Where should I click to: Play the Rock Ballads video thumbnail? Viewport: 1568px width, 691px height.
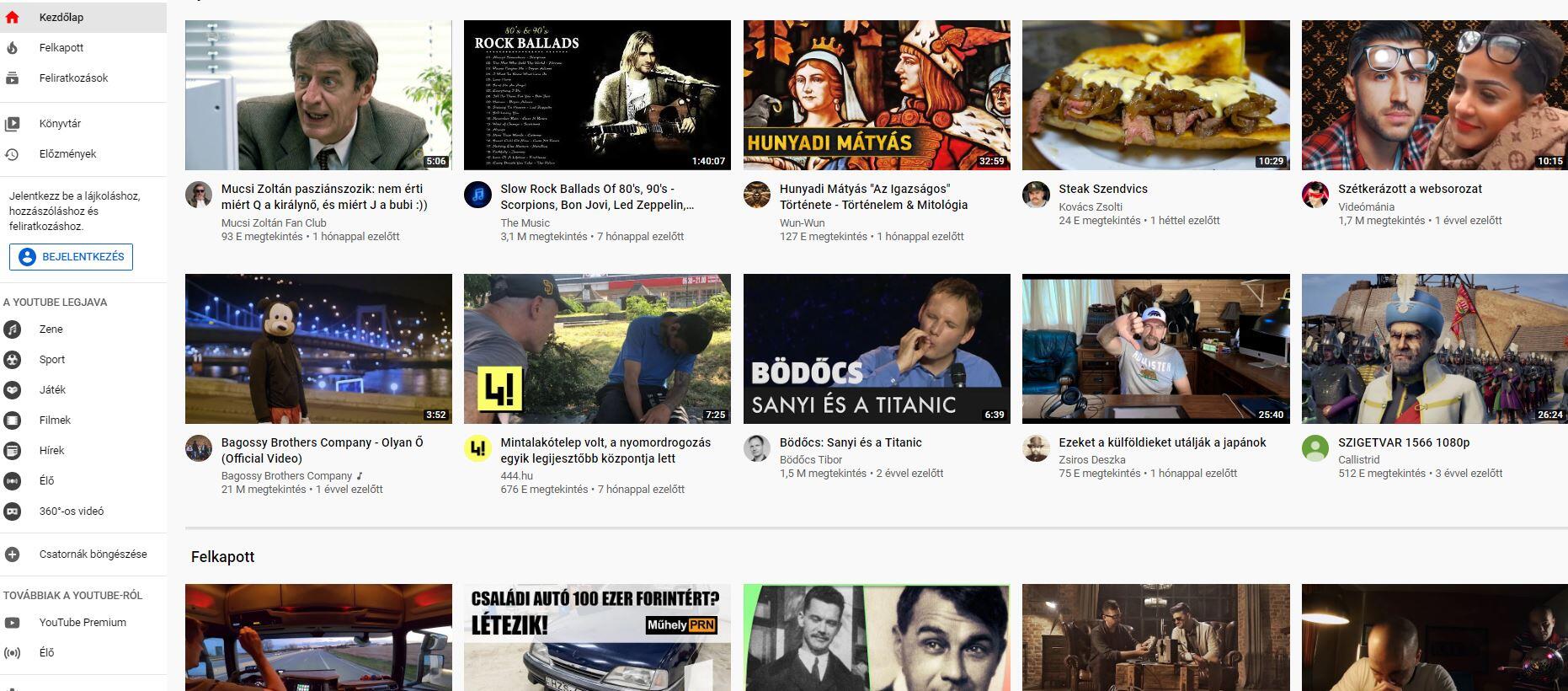[597, 95]
